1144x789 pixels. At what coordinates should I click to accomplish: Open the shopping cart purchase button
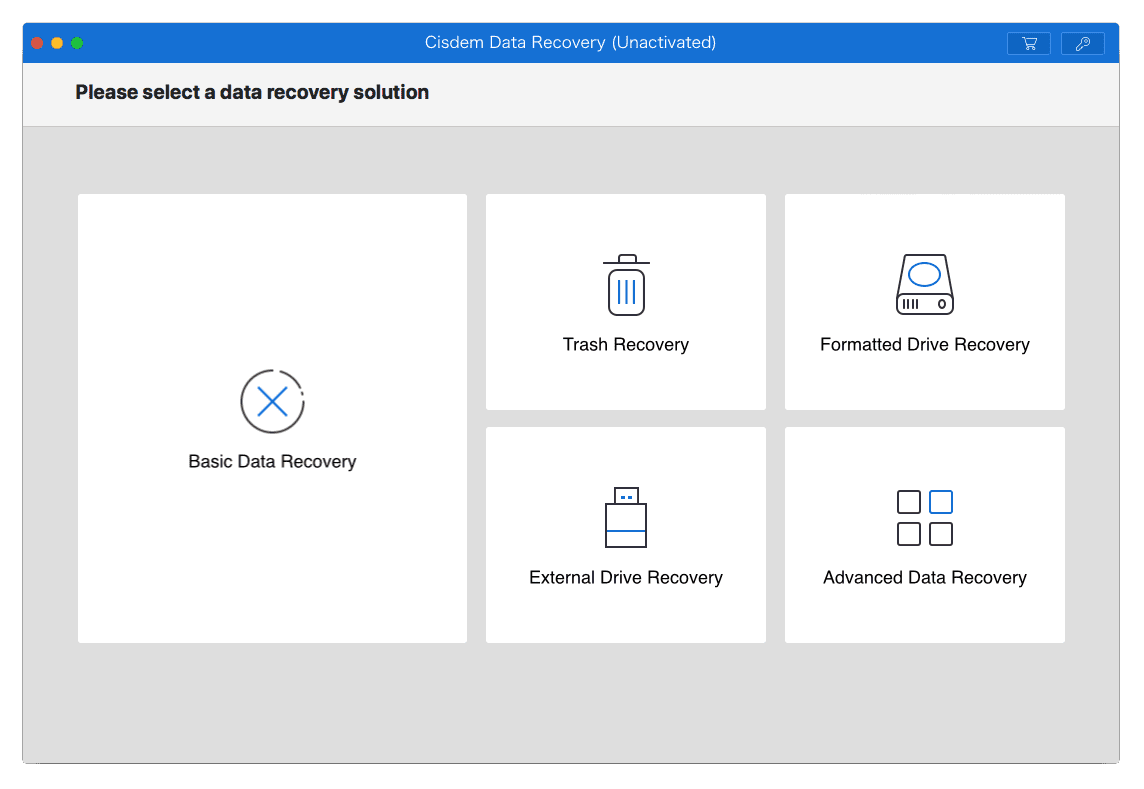click(1028, 44)
